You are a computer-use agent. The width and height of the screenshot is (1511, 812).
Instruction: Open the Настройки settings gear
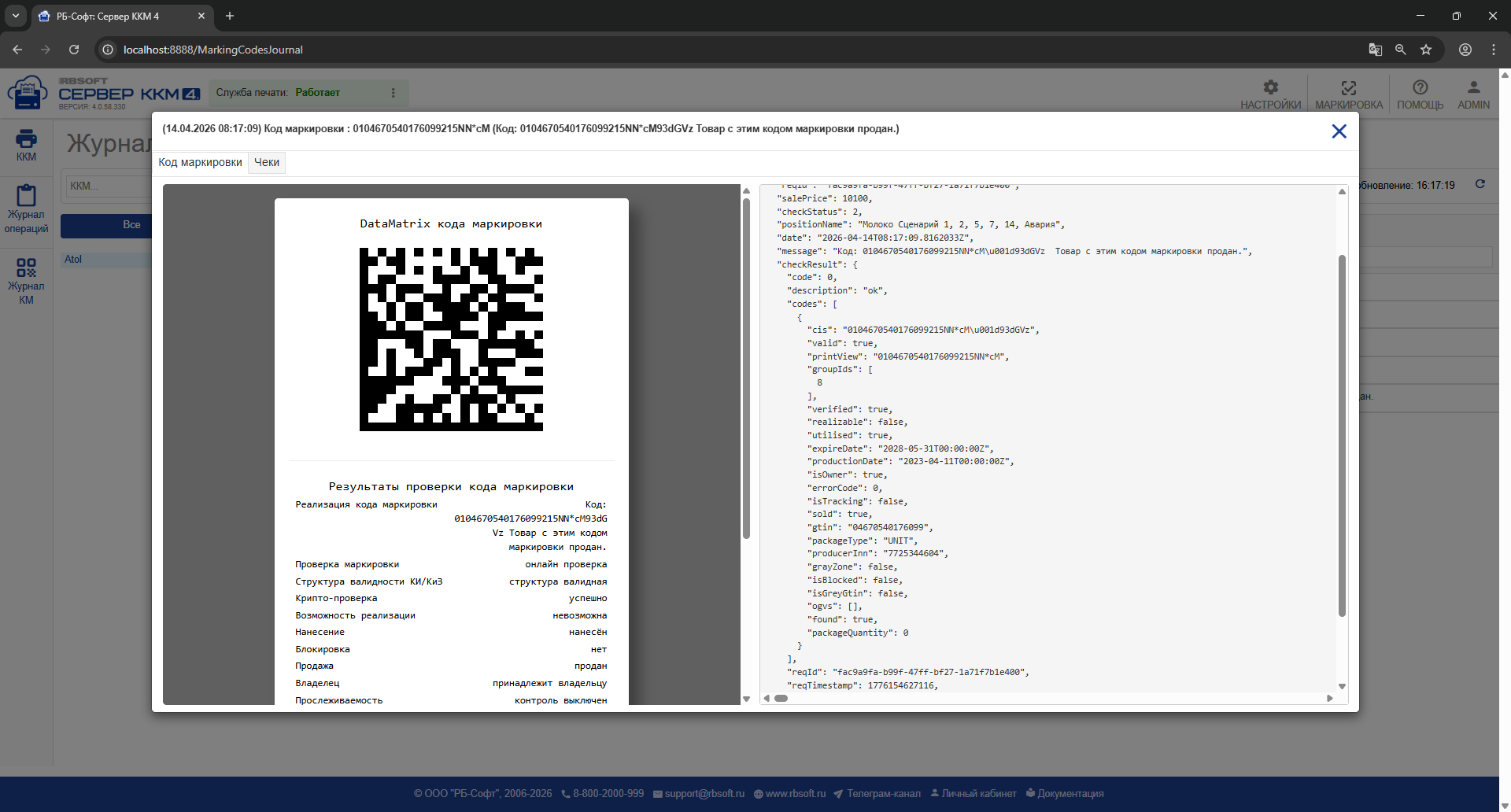click(x=1270, y=94)
